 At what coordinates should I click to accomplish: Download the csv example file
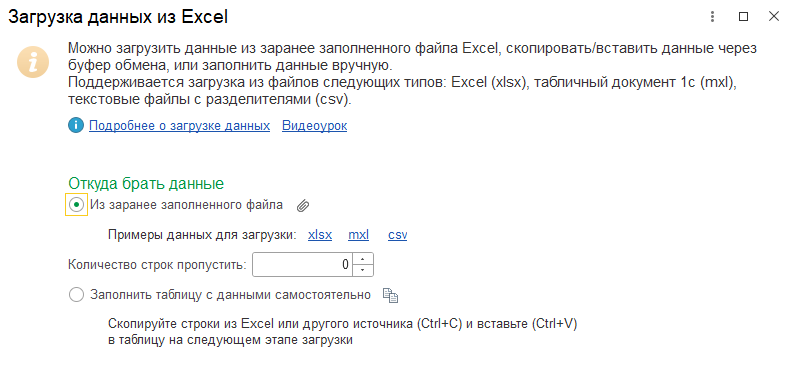398,235
